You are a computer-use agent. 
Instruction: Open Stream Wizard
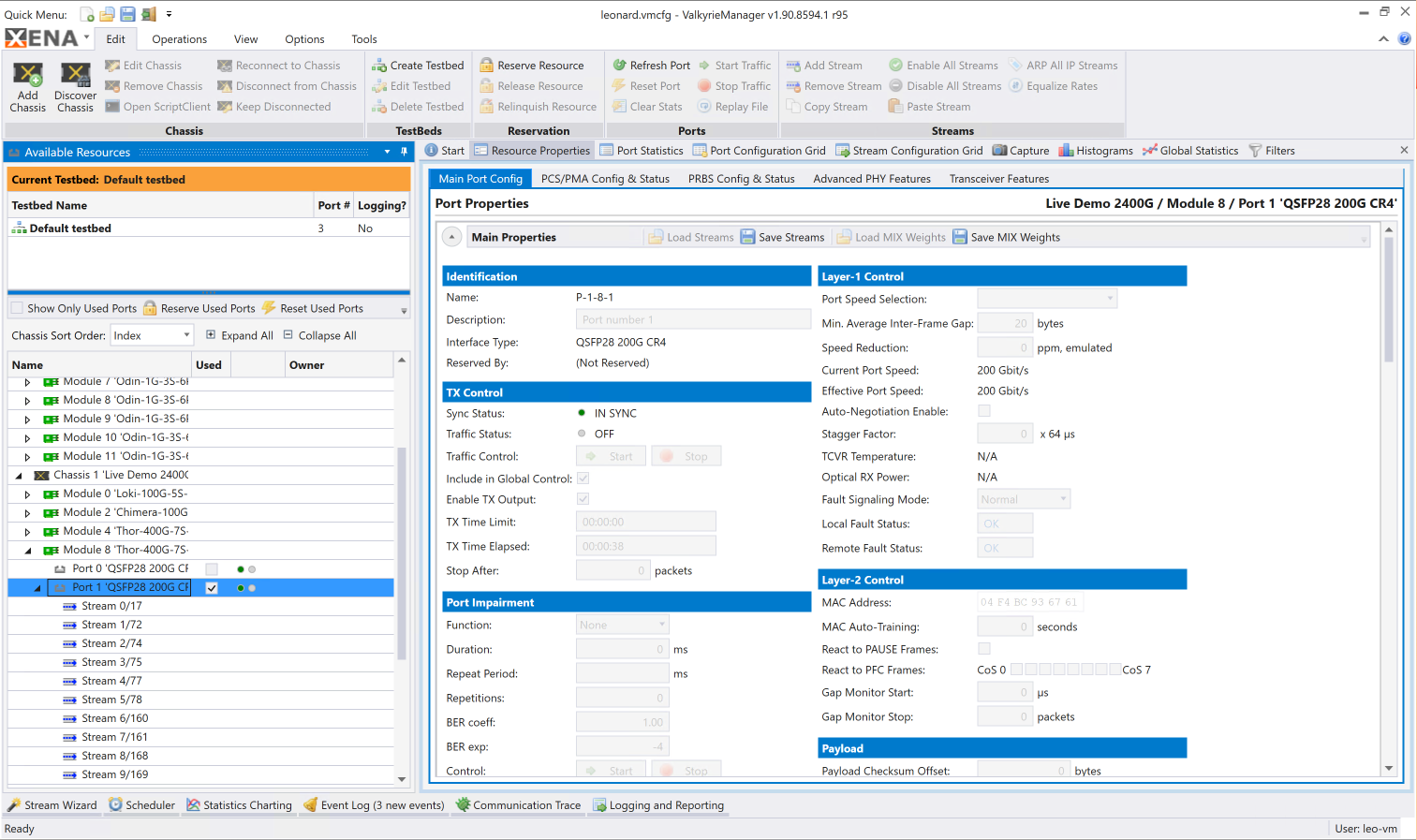click(x=52, y=805)
